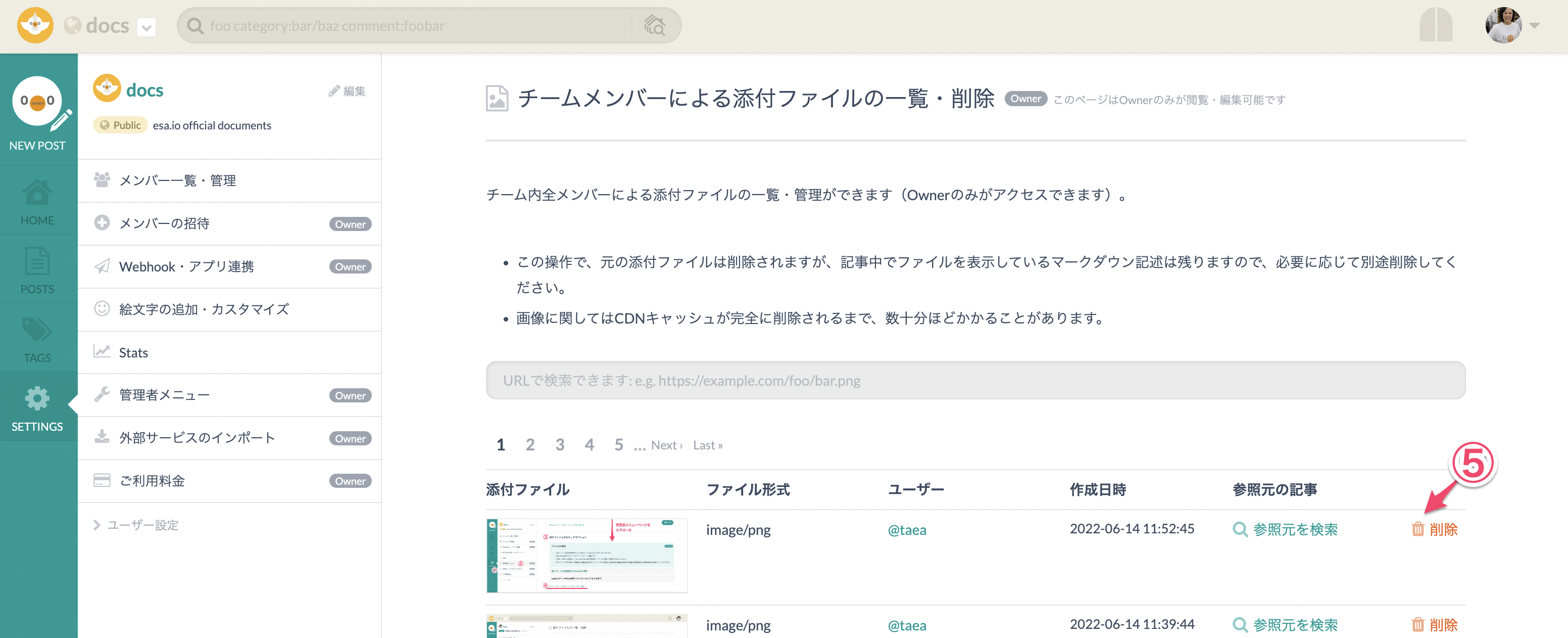Screen dimensions: 1568x638
Task: Click the date 2022-06-14 11:52:45
Action: (x=1132, y=529)
